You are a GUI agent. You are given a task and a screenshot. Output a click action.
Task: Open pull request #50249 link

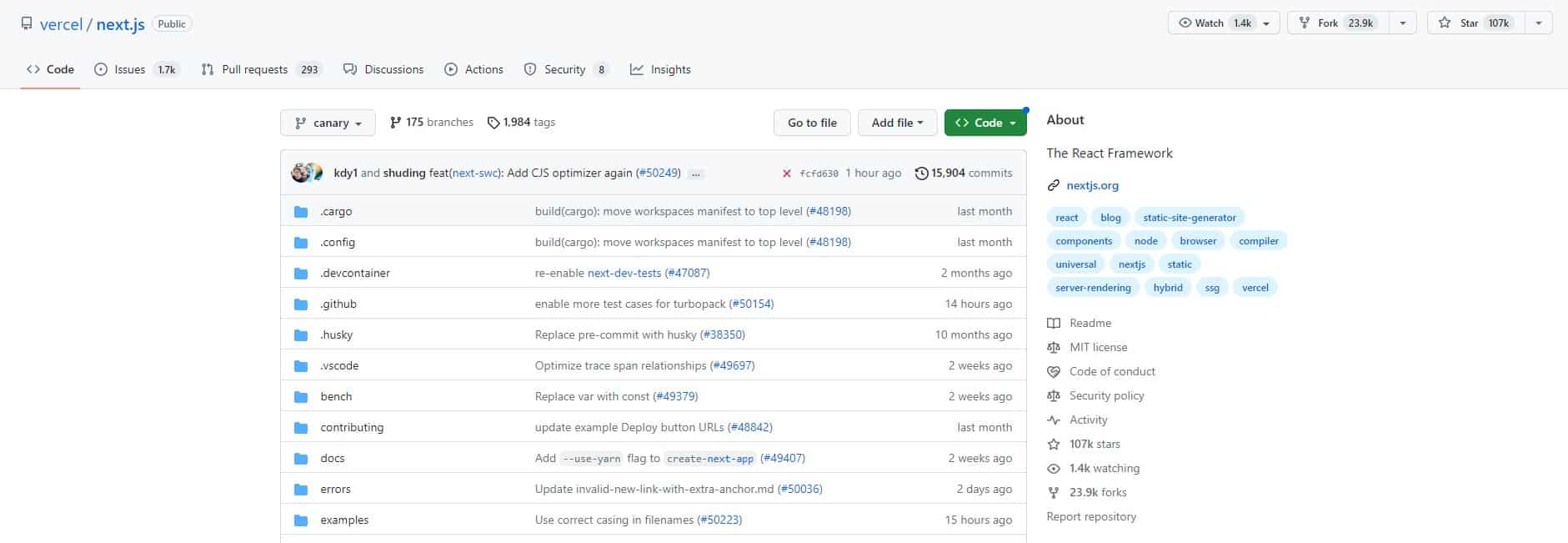pos(659,173)
